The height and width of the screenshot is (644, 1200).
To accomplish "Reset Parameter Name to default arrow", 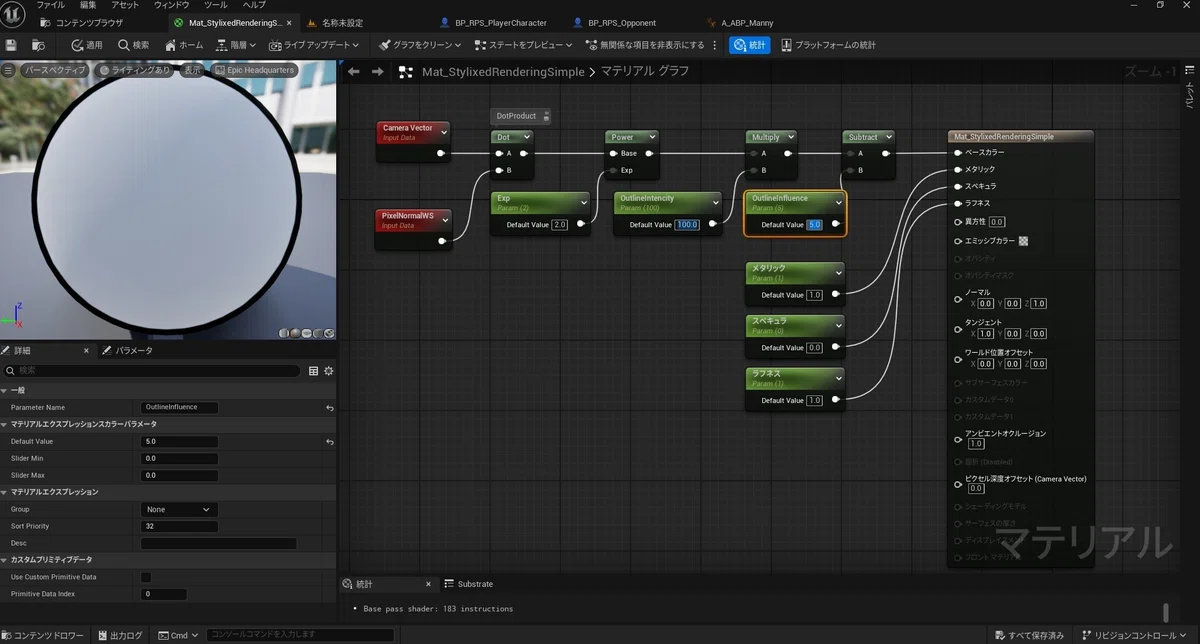I will [329, 408].
